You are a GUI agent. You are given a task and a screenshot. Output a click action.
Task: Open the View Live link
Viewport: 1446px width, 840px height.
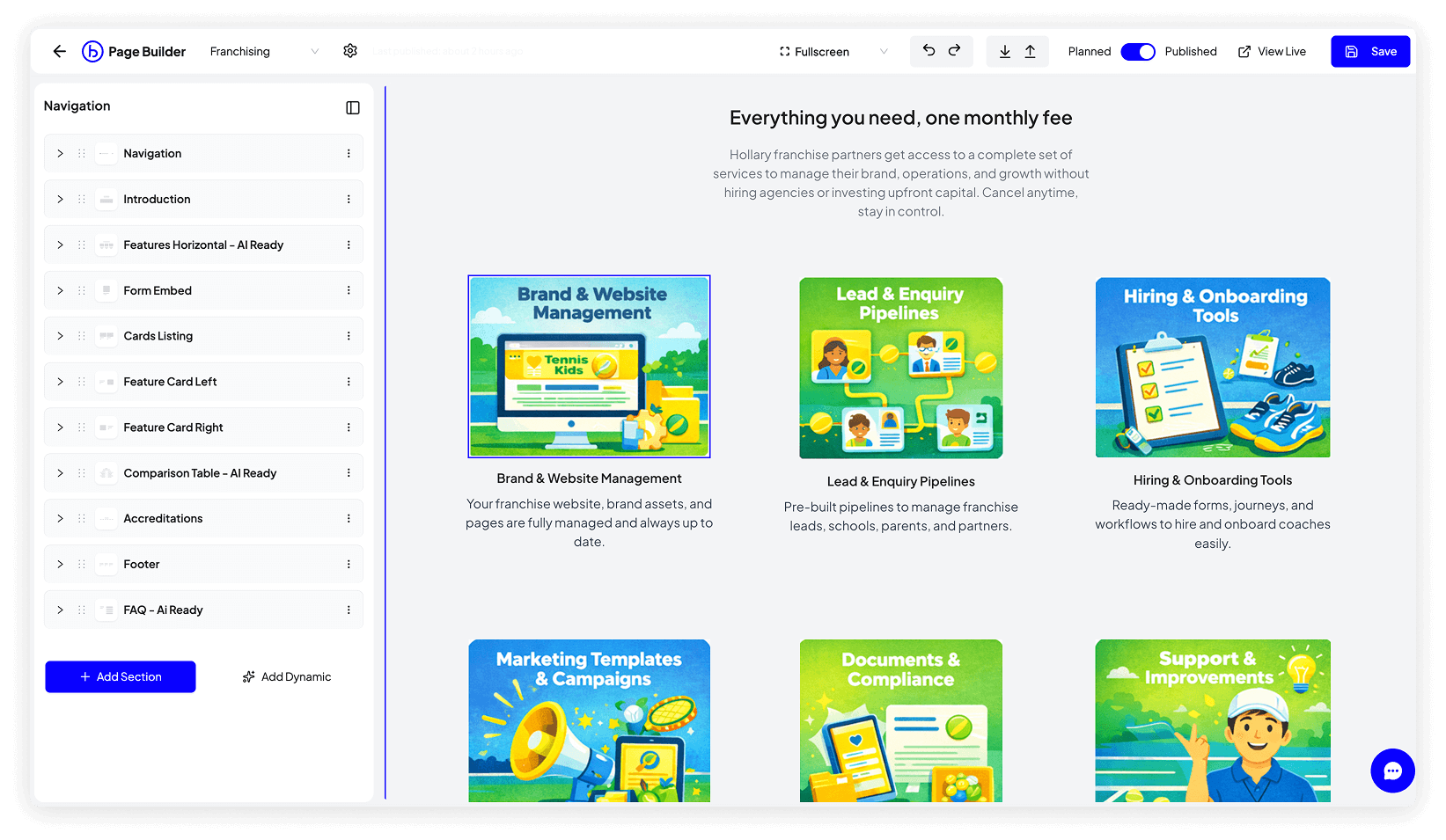click(1272, 52)
